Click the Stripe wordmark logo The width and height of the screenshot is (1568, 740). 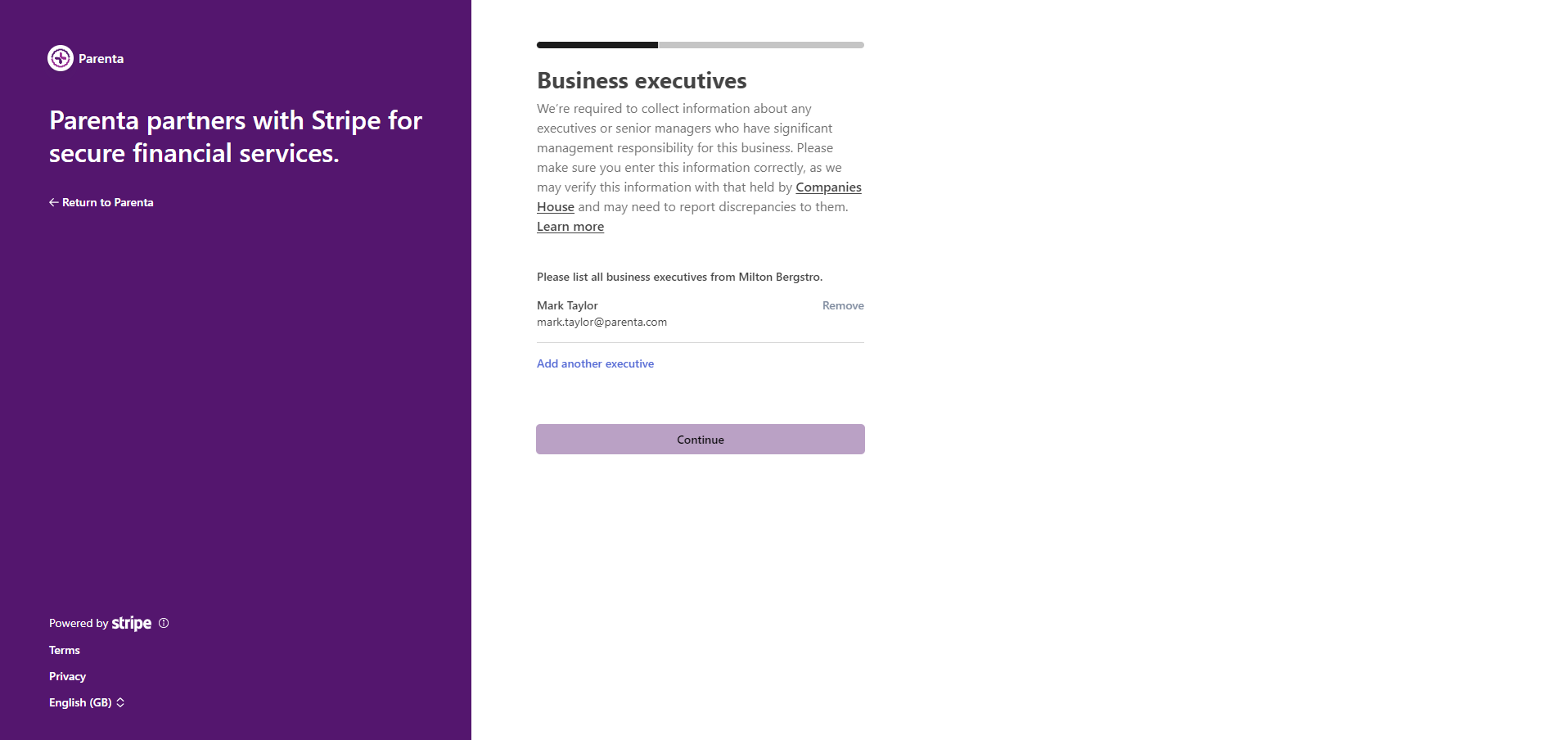click(132, 623)
